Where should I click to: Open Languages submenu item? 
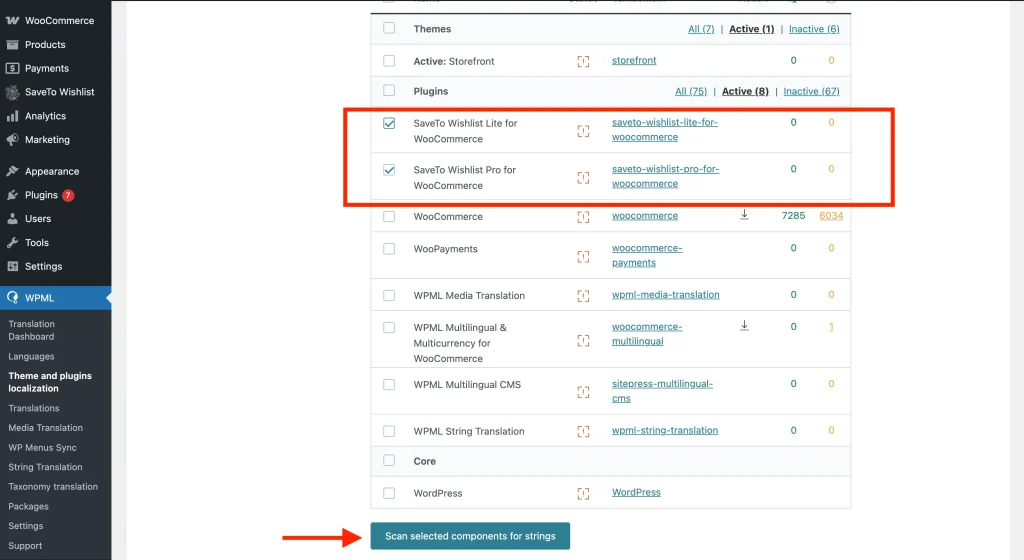pos(31,356)
